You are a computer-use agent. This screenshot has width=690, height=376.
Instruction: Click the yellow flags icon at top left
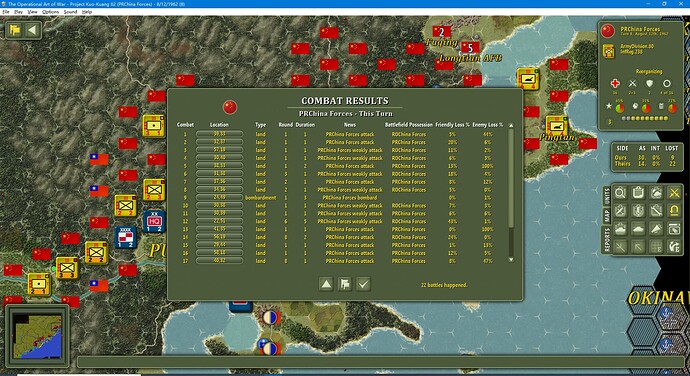[15, 30]
